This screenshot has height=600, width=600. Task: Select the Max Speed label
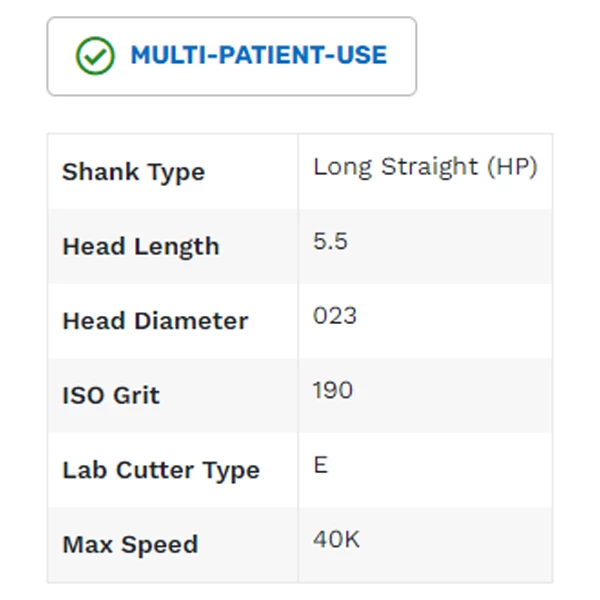(x=130, y=545)
